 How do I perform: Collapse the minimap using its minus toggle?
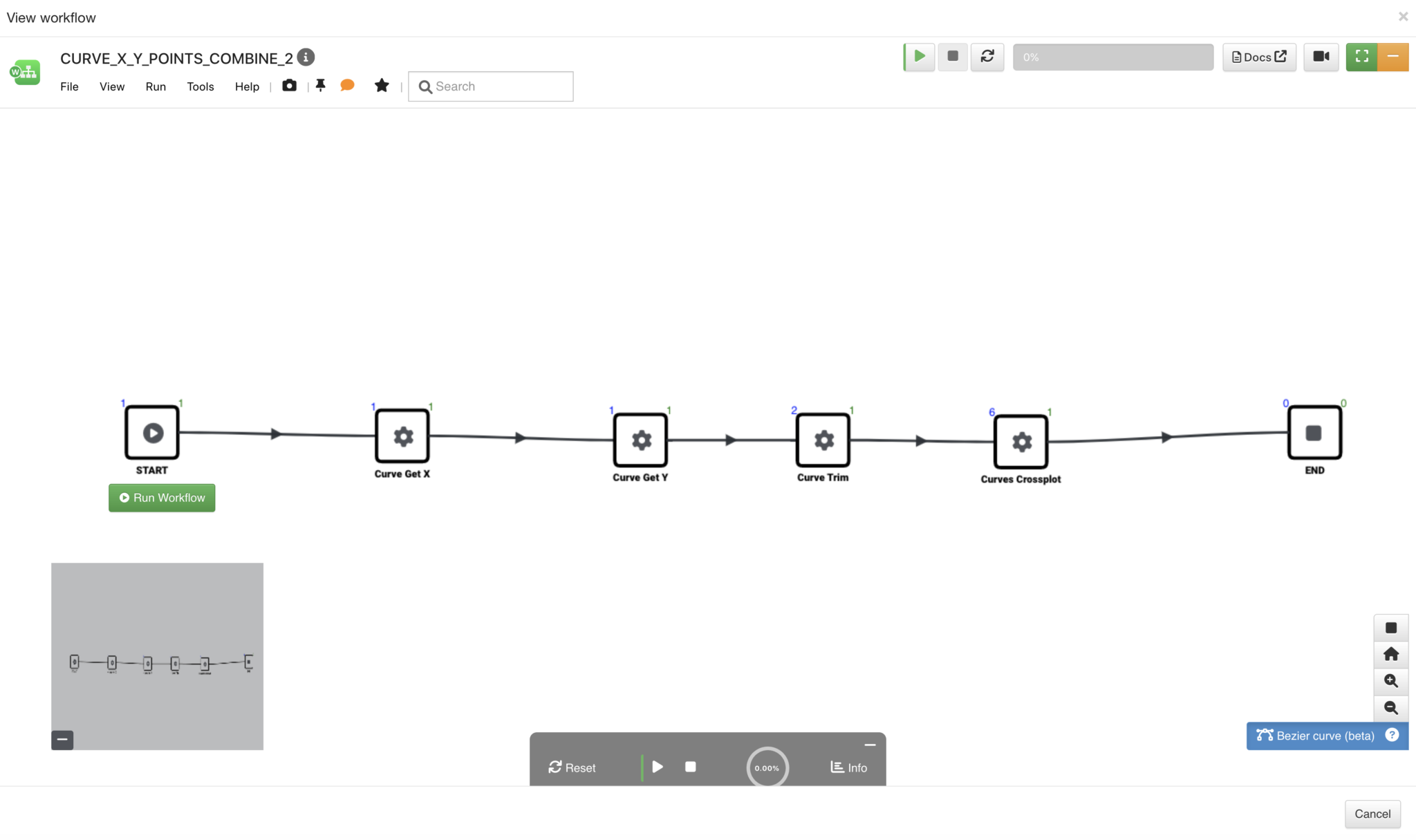point(62,739)
